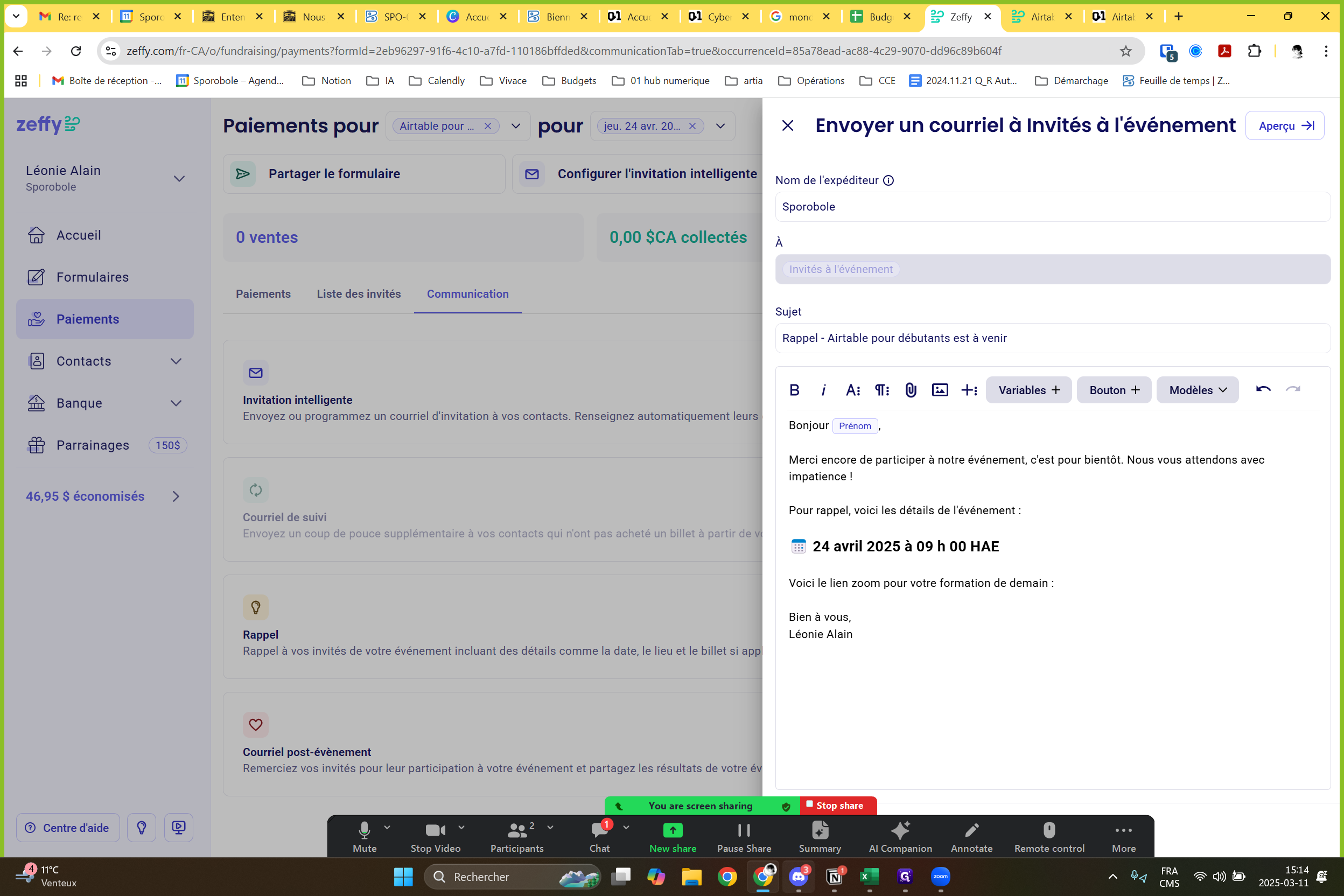The width and height of the screenshot is (1344, 896).
Task: Open the Modèles dropdown
Action: tap(1197, 390)
